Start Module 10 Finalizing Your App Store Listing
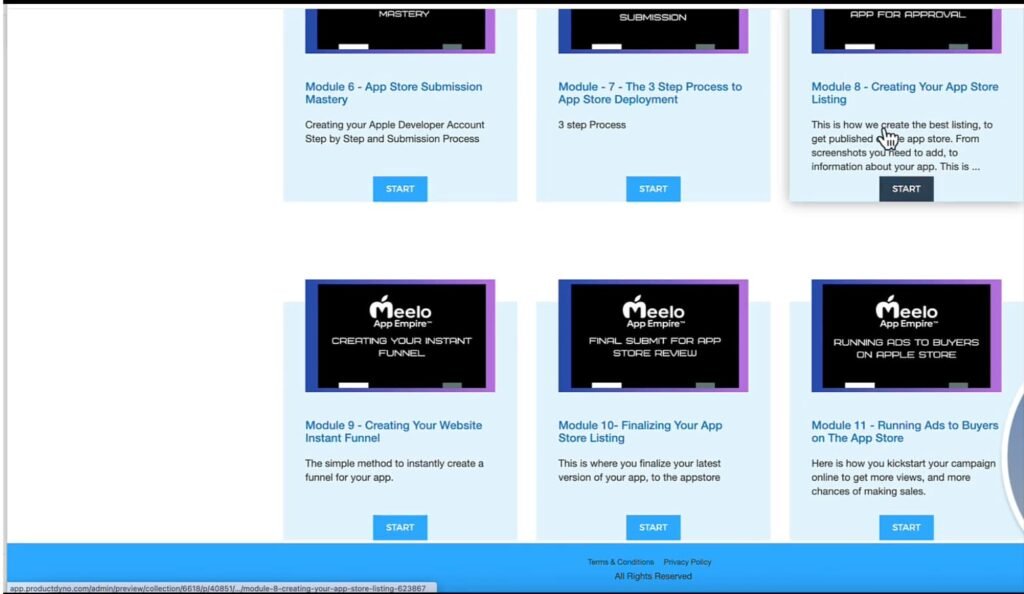The height and width of the screenshot is (594, 1024). pos(653,527)
